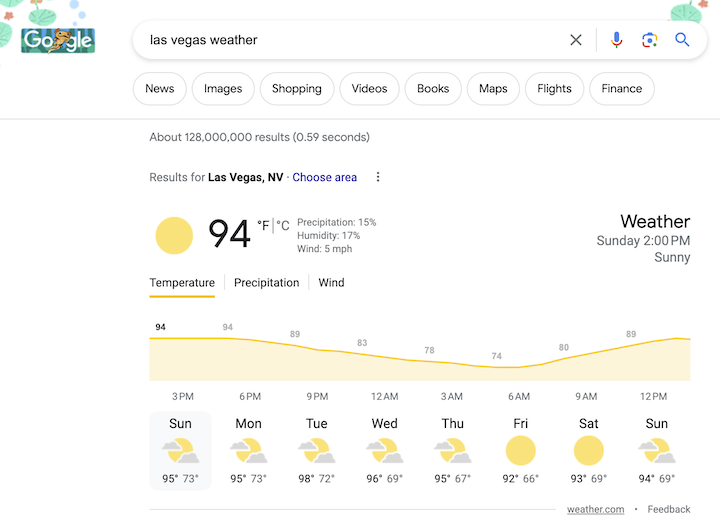Clear the search box with the X icon
This screenshot has width=720, height=531.
[575, 40]
